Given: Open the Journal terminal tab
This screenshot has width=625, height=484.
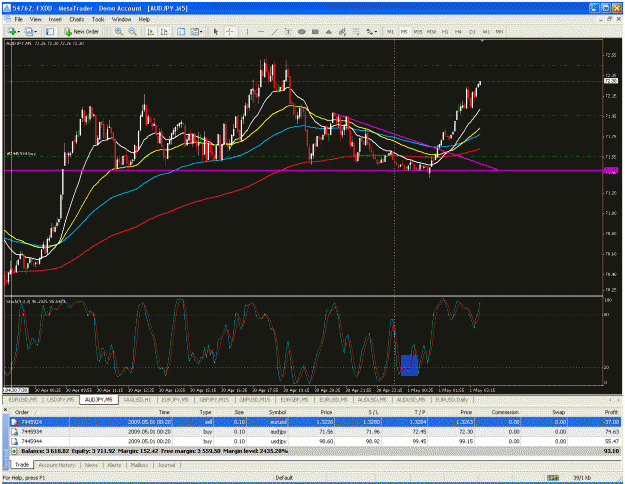Looking at the screenshot, I should click(166, 465).
